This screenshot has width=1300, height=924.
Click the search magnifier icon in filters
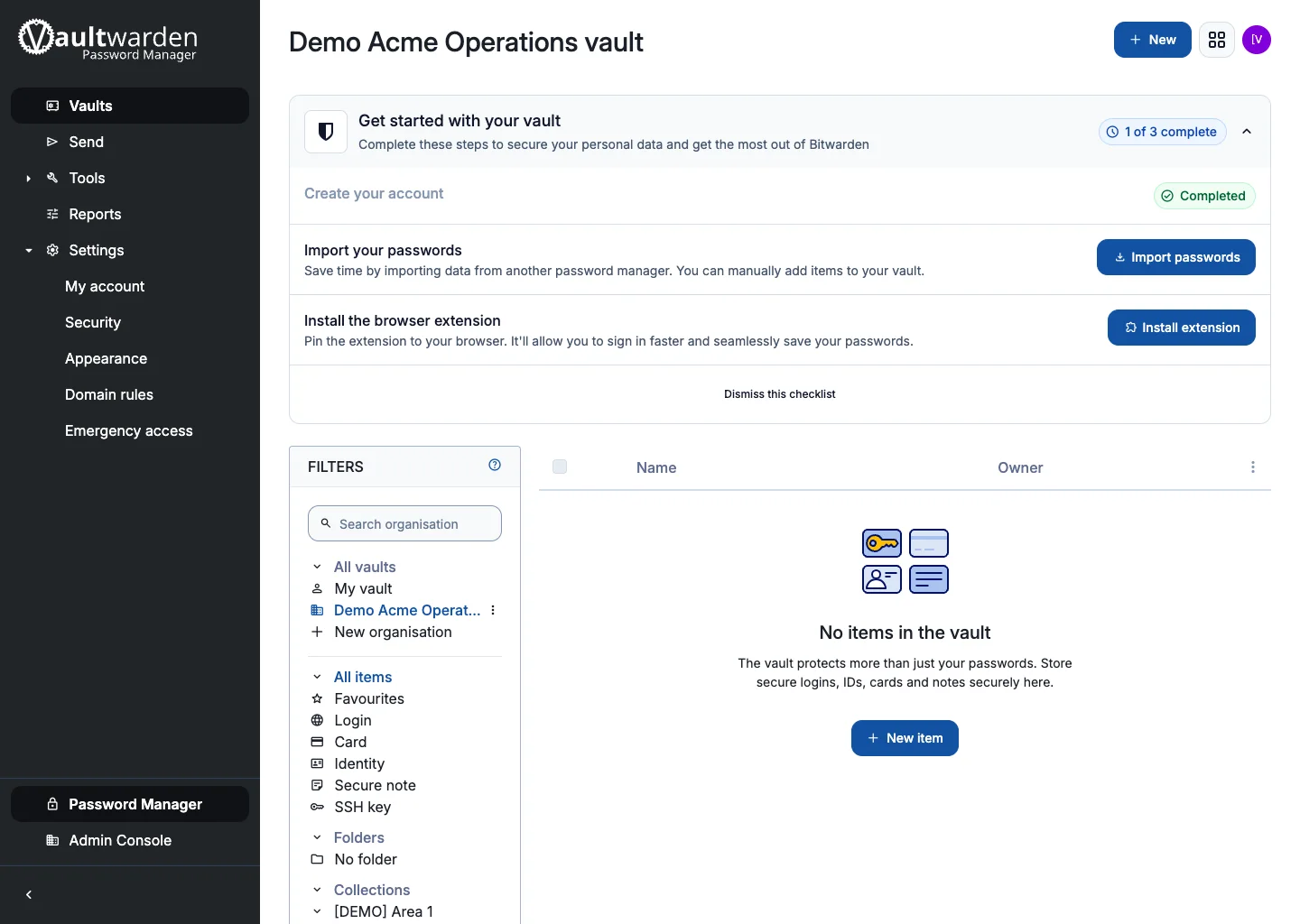click(x=326, y=523)
